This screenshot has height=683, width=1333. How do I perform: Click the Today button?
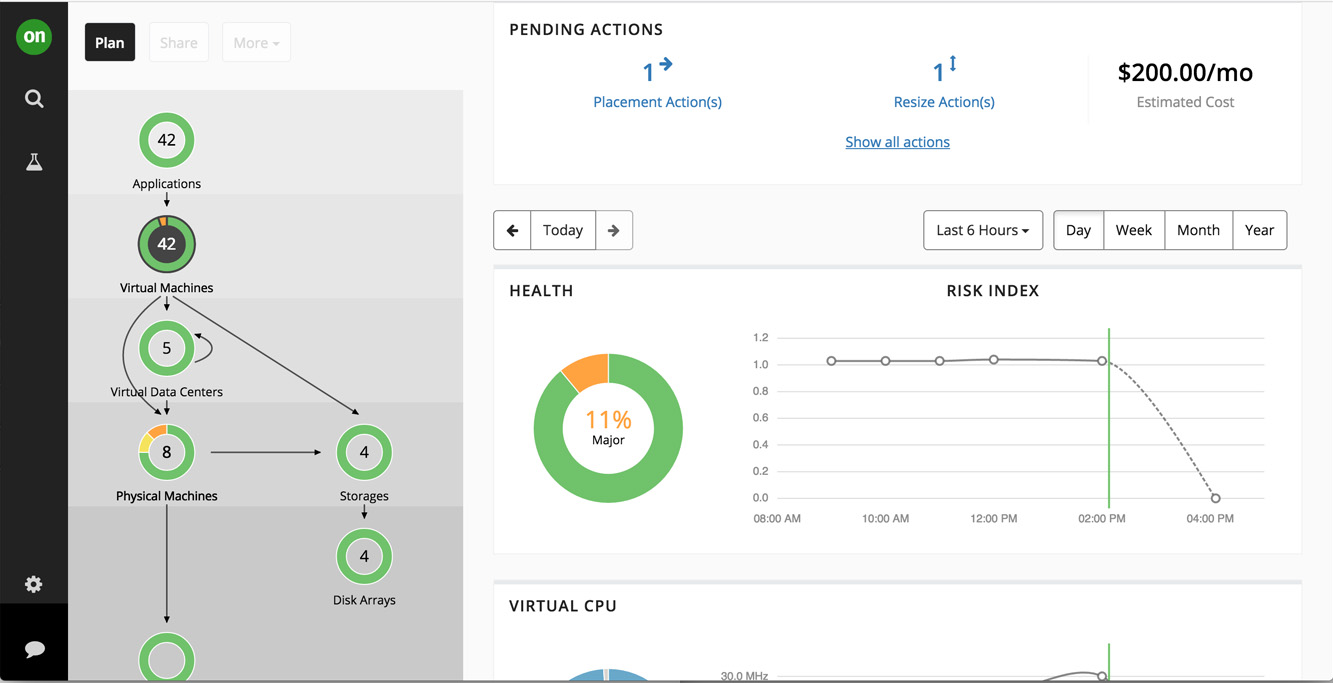563,230
